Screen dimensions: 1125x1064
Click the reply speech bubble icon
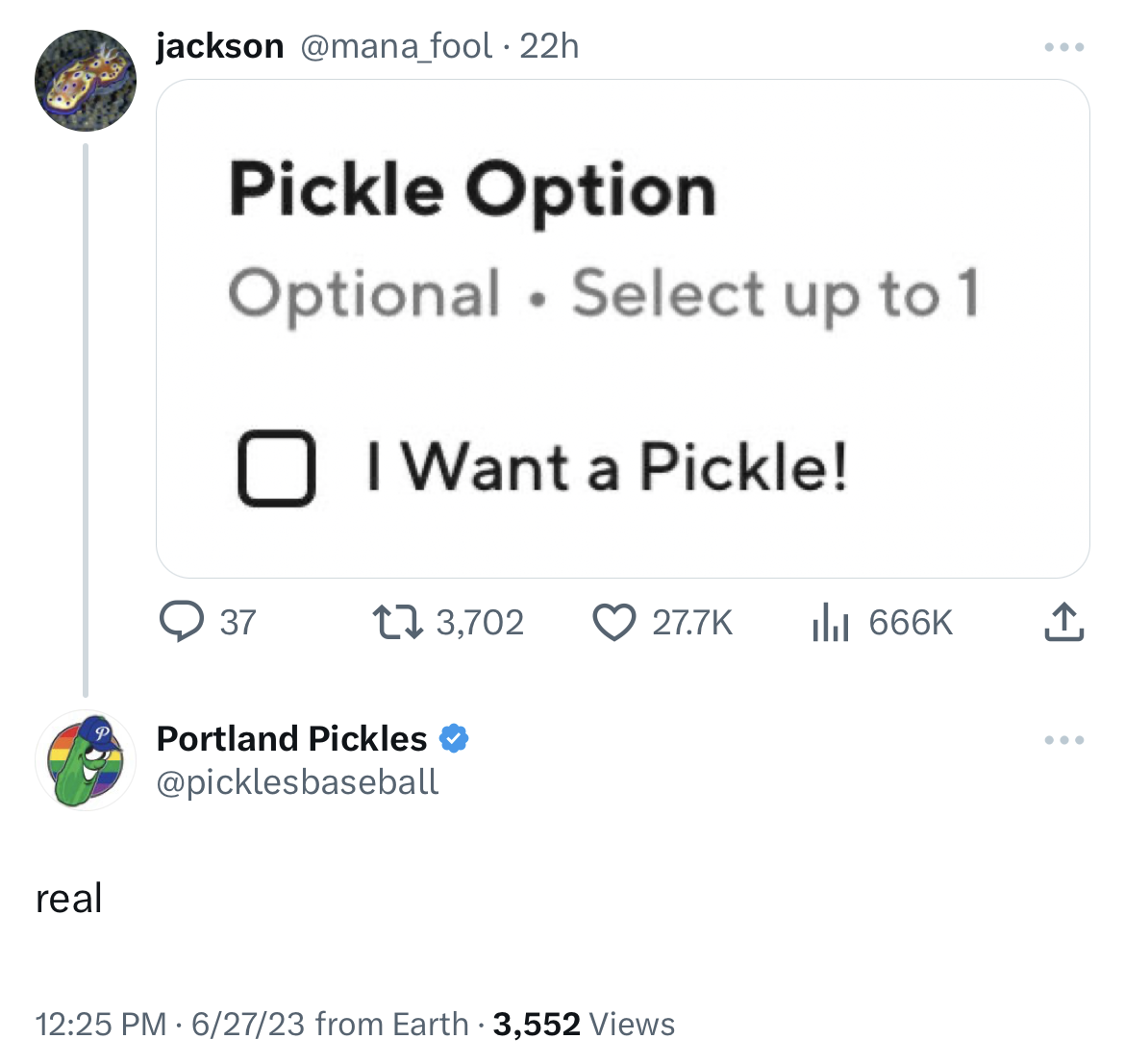tap(181, 622)
